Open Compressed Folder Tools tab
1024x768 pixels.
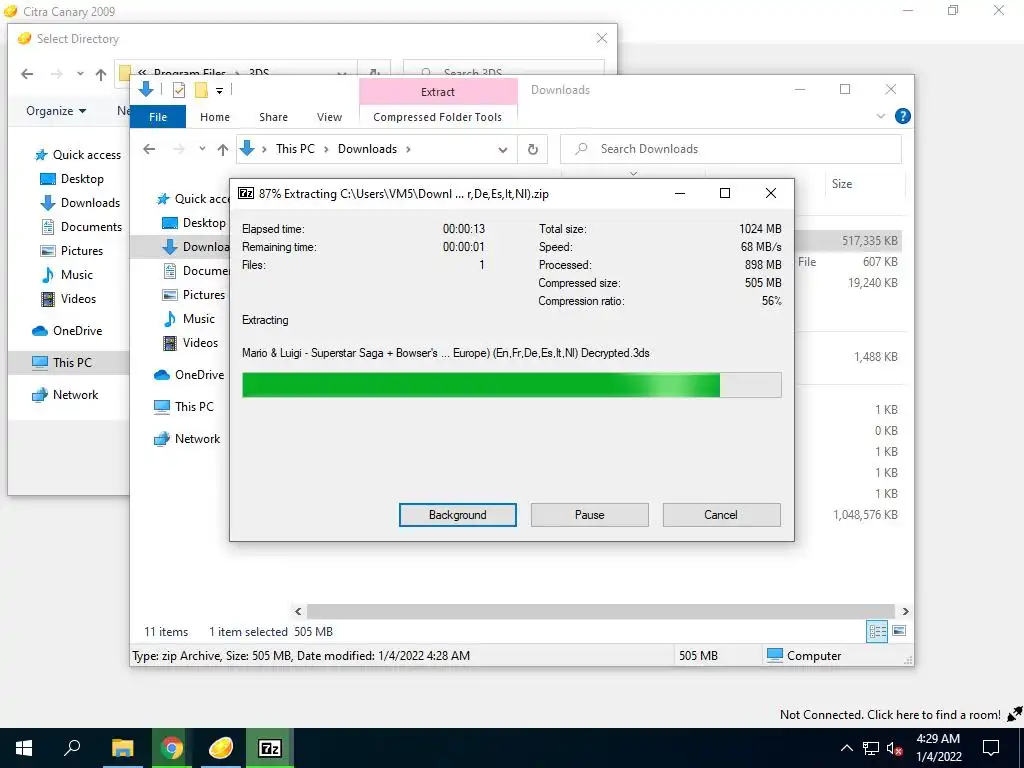tap(438, 117)
